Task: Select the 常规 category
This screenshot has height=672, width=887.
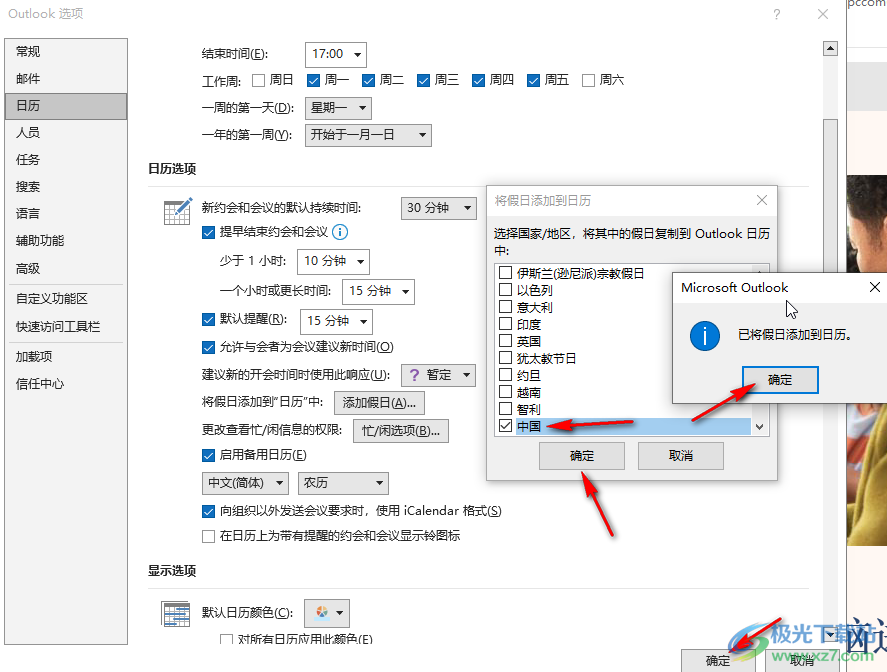Action: click(66, 52)
